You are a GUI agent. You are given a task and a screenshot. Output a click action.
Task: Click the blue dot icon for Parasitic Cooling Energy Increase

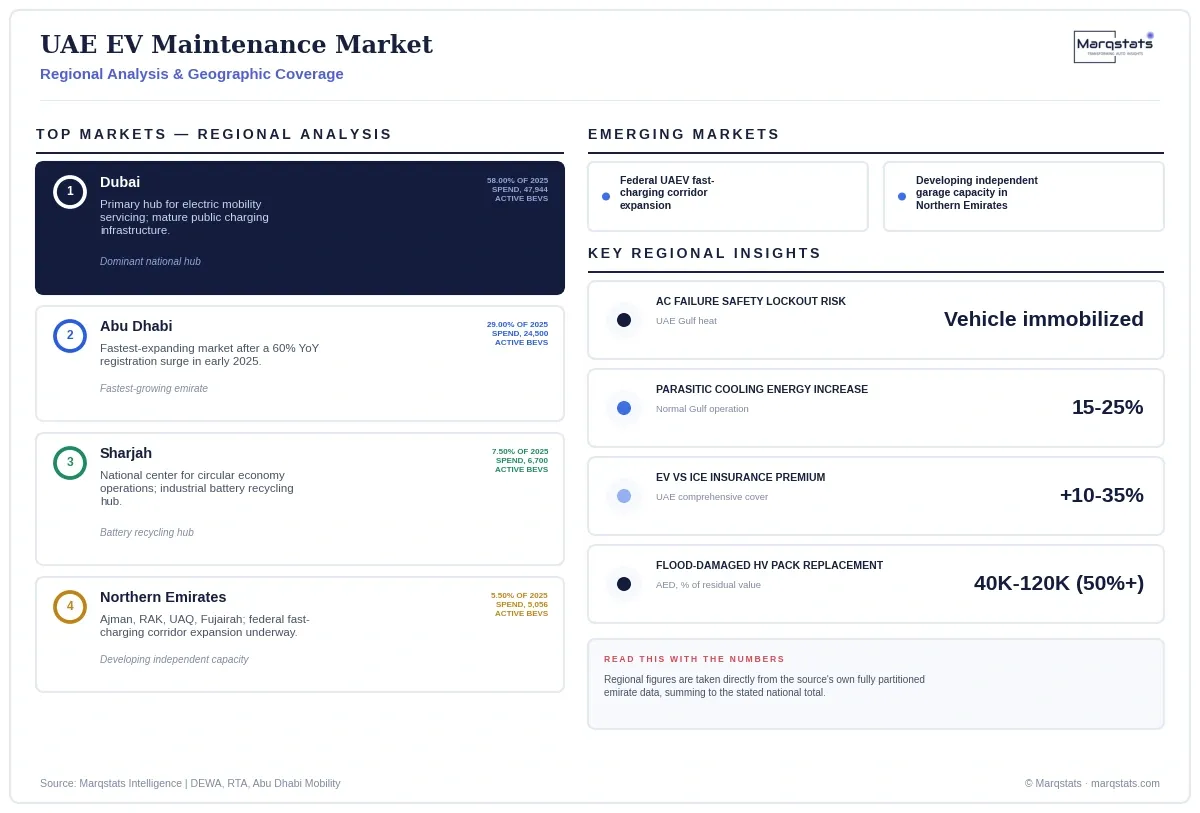pyautogui.click(x=624, y=408)
